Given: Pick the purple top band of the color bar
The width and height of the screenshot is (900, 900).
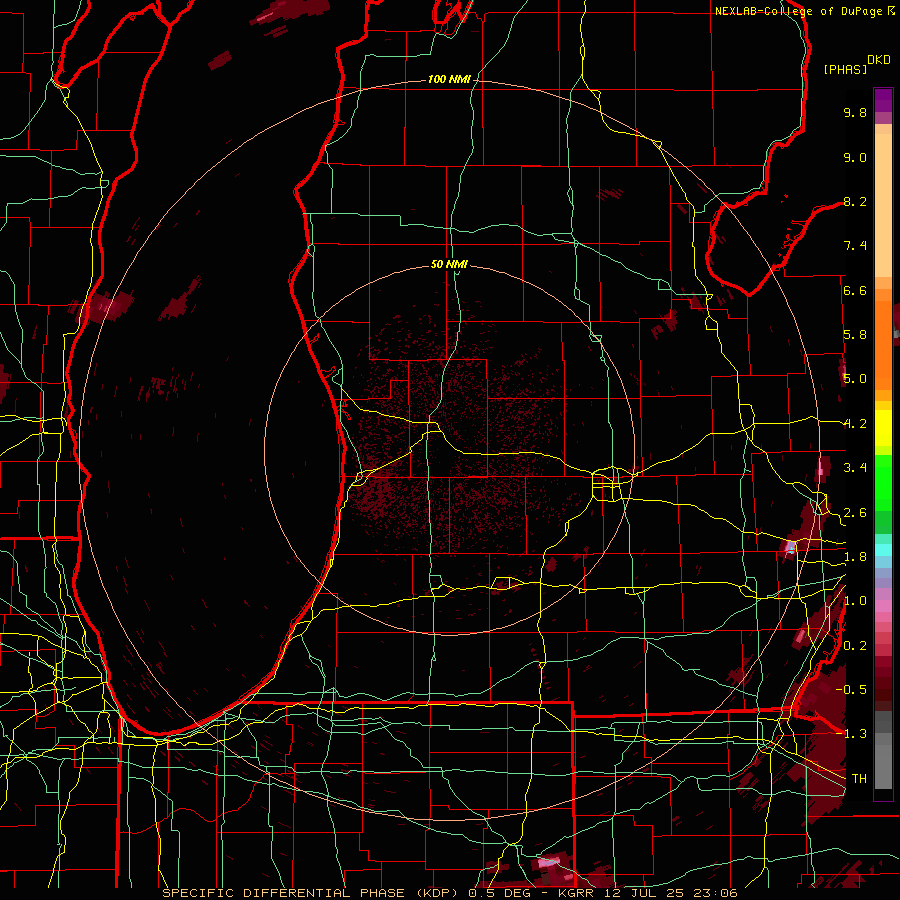Looking at the screenshot, I should (883, 100).
